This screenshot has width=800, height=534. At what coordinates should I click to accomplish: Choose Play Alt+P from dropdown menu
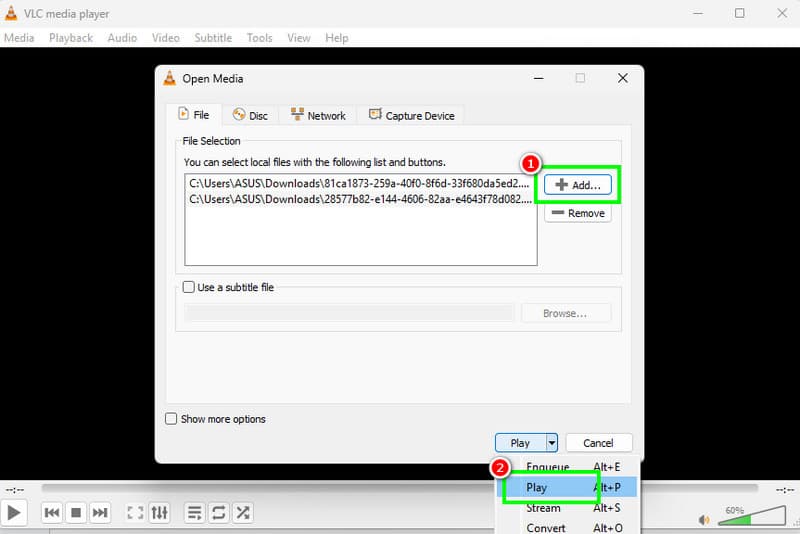[x=567, y=487]
